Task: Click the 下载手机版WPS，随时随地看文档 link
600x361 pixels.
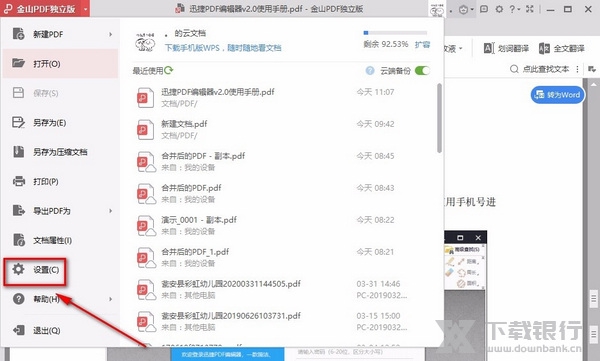Action: tap(223, 48)
